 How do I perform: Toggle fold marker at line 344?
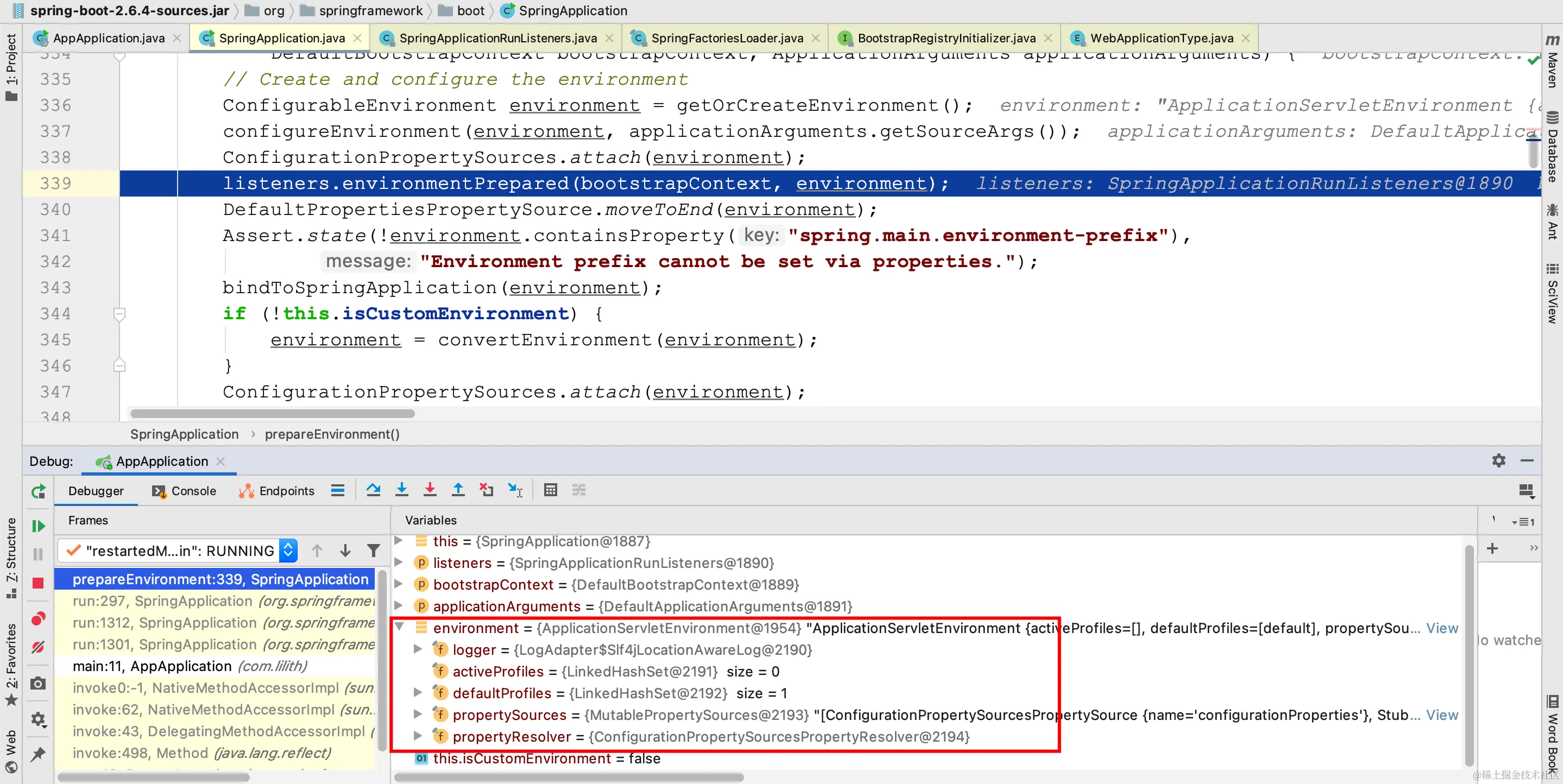[119, 314]
